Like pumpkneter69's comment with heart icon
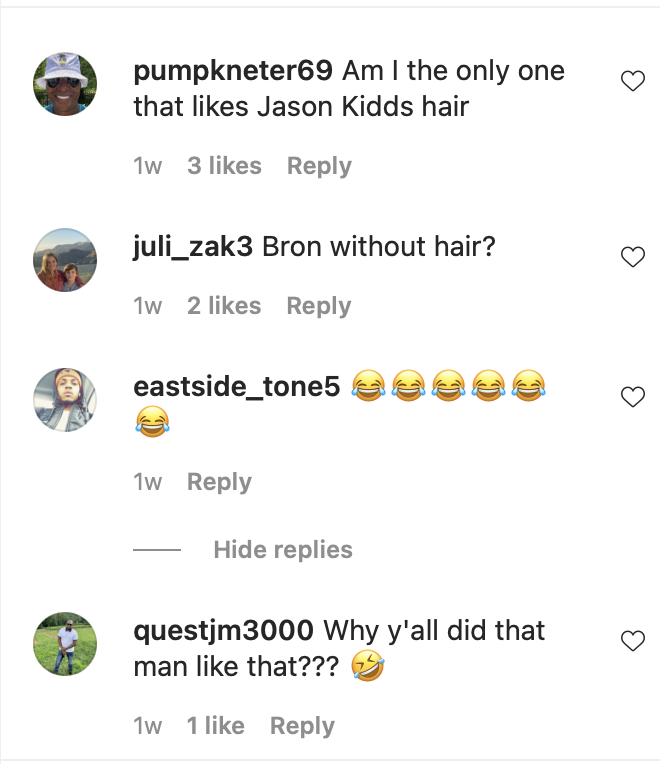660x764 pixels. [633, 81]
